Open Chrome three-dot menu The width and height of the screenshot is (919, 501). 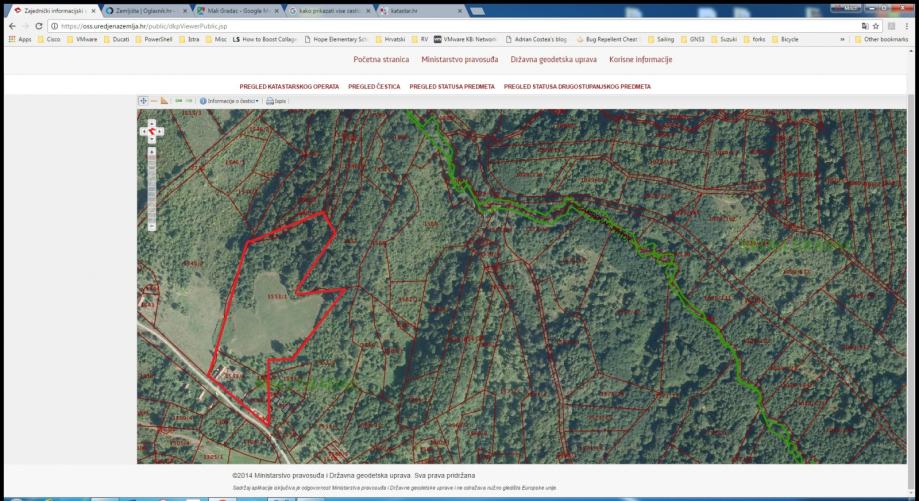tap(906, 26)
